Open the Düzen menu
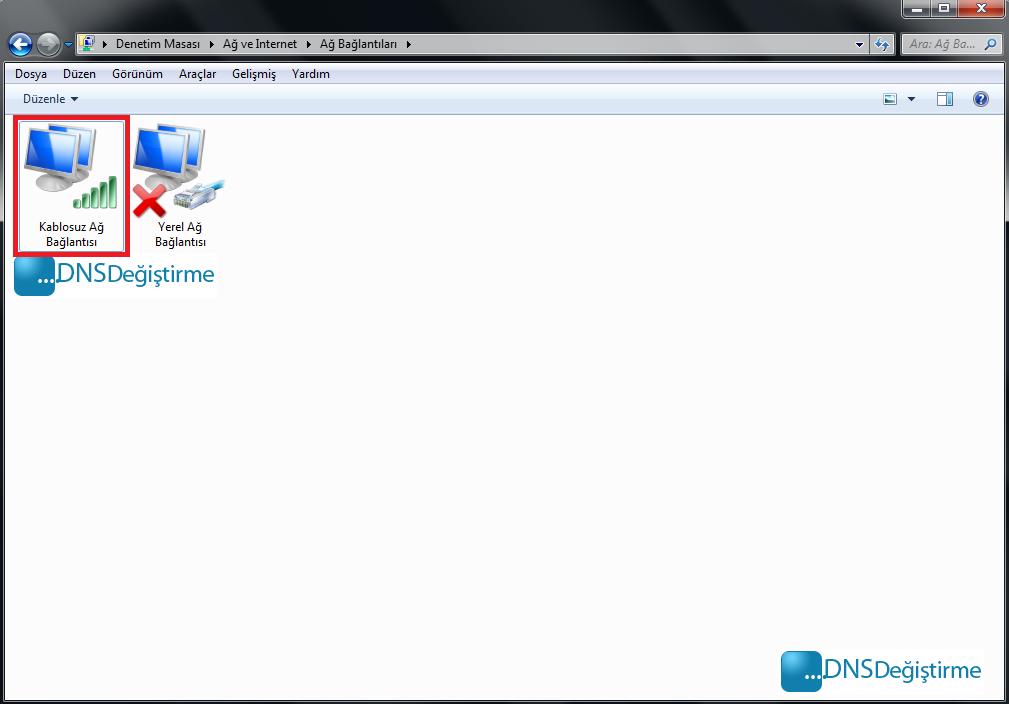Viewport: 1009px width, 704px height. click(79, 74)
